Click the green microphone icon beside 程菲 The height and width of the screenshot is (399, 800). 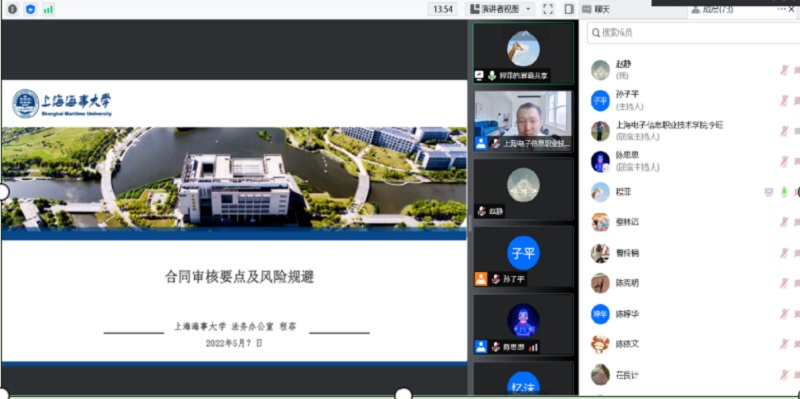(784, 192)
